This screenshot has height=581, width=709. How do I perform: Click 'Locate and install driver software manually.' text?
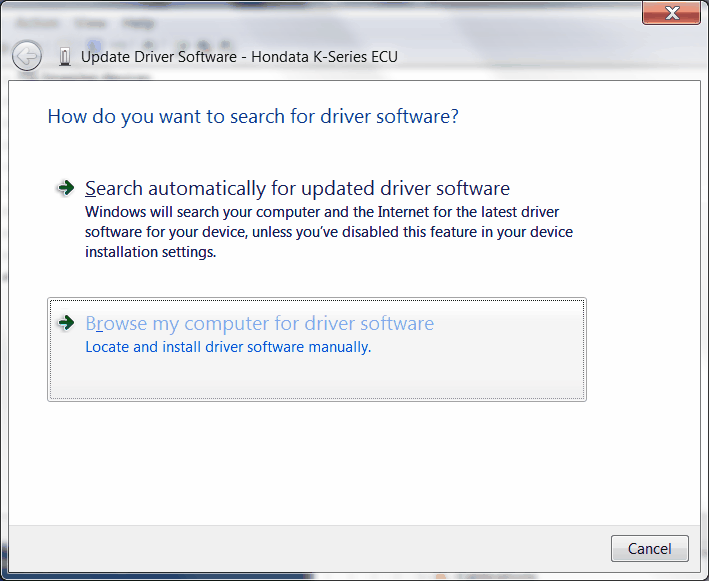pyautogui.click(x=228, y=347)
